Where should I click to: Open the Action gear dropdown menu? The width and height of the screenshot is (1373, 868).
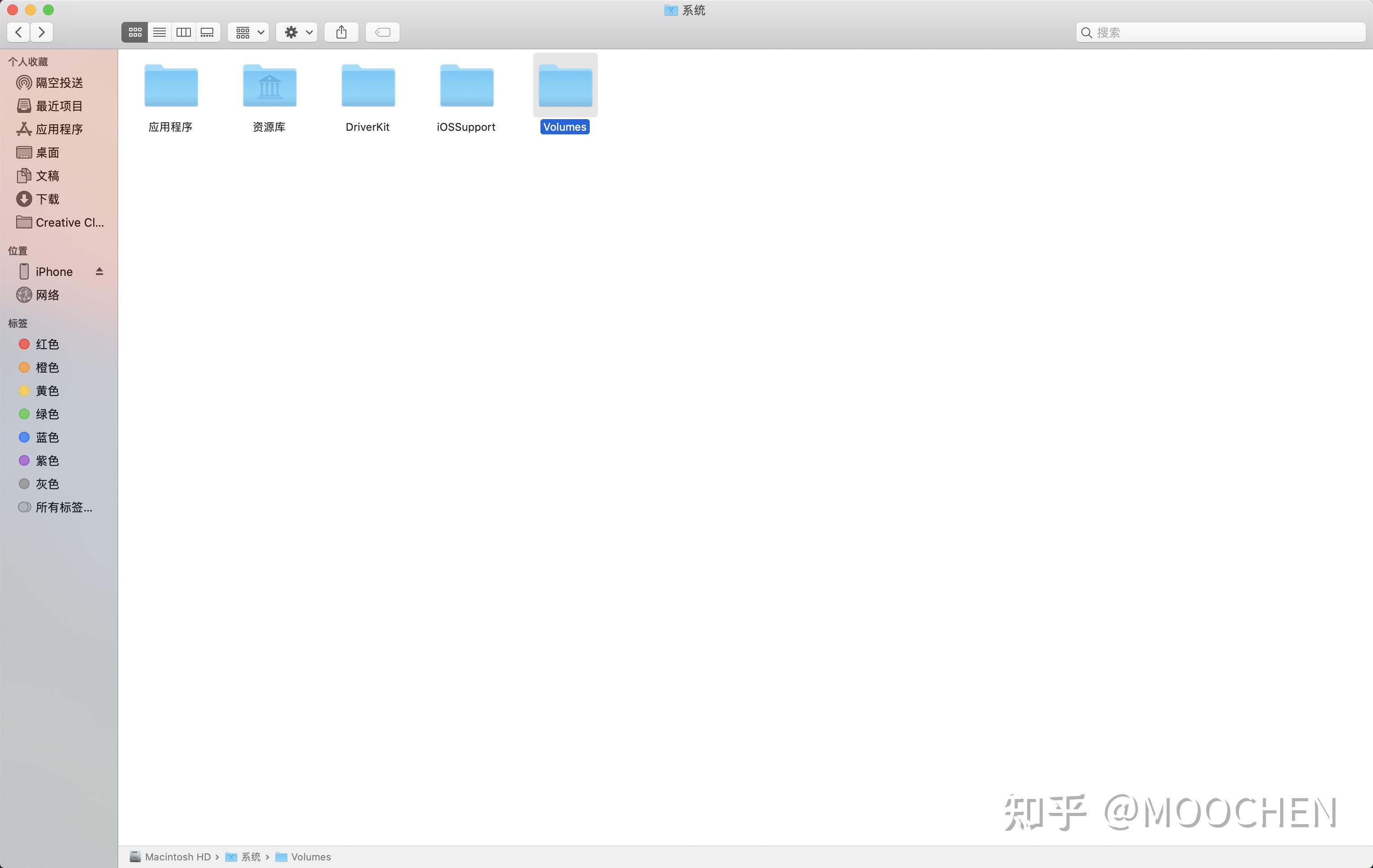[x=297, y=33]
